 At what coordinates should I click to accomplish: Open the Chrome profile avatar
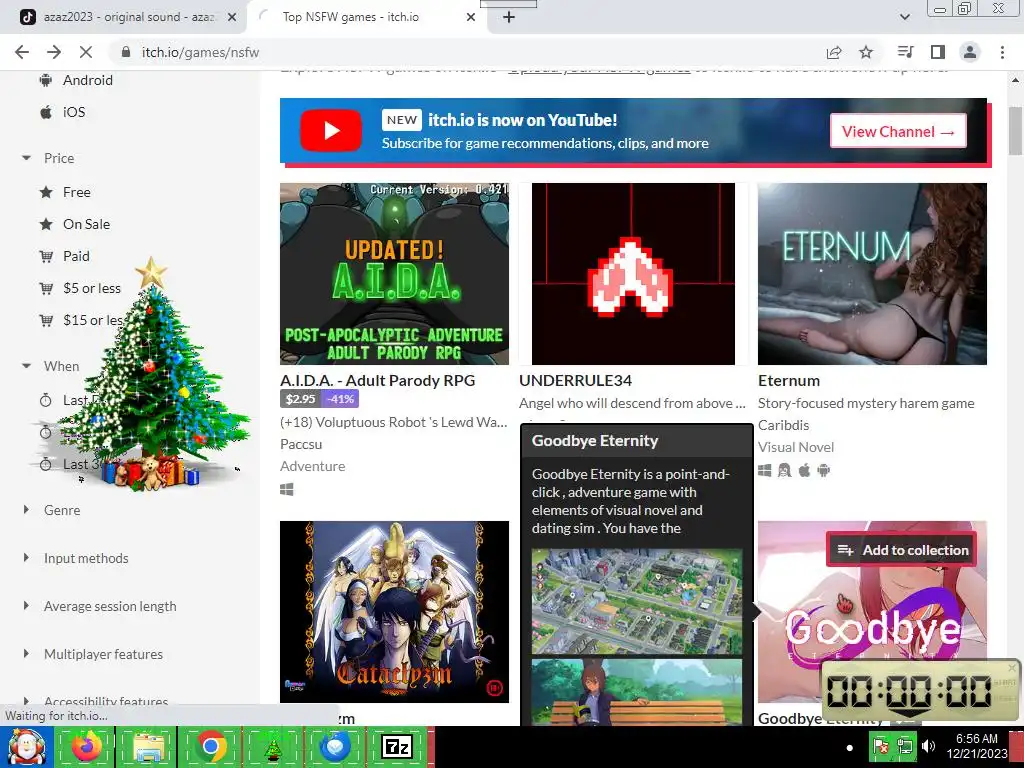(970, 52)
